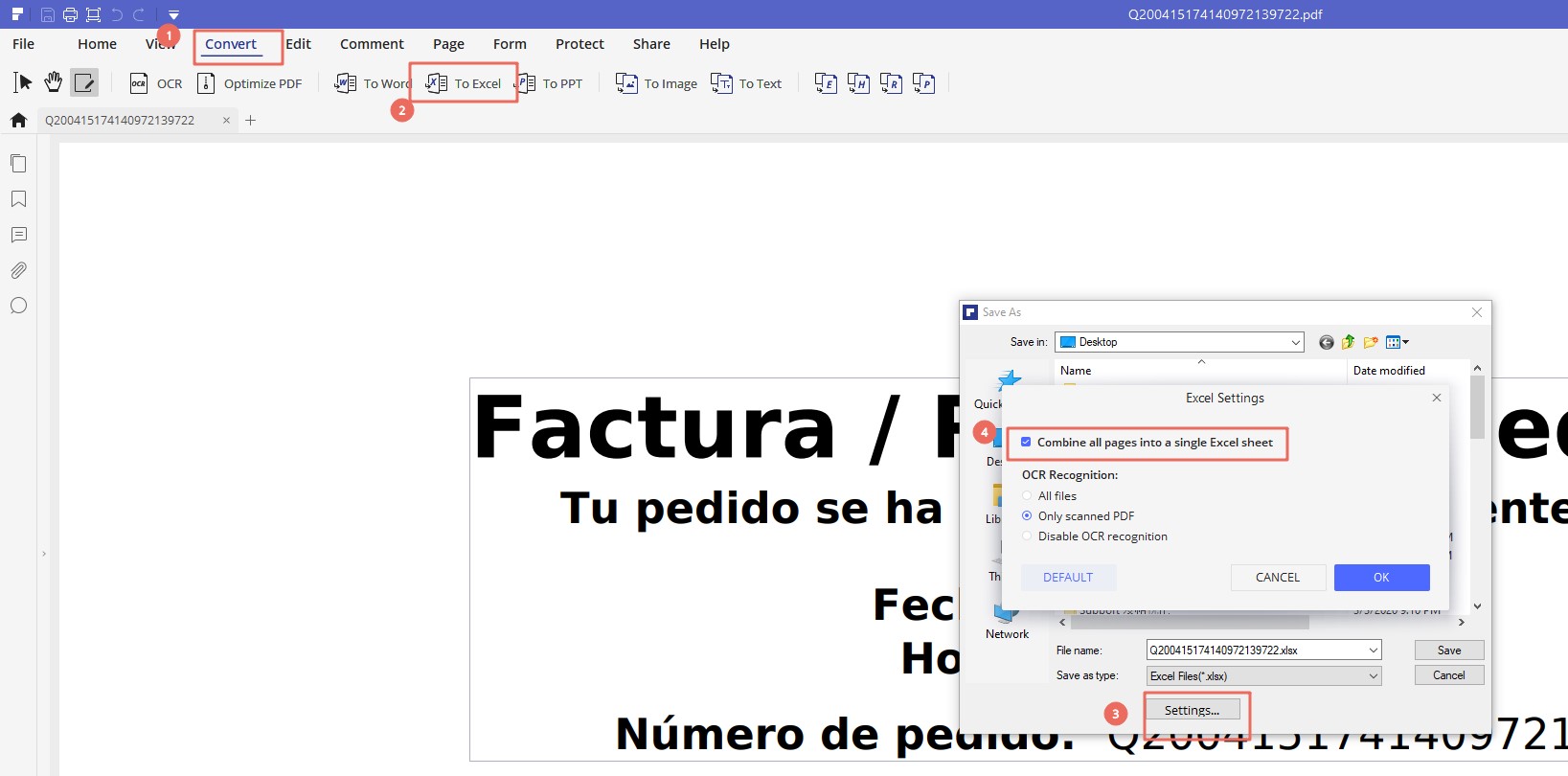Activate the Hand pan tool
Screen dimensions: 1568x776
[54, 82]
